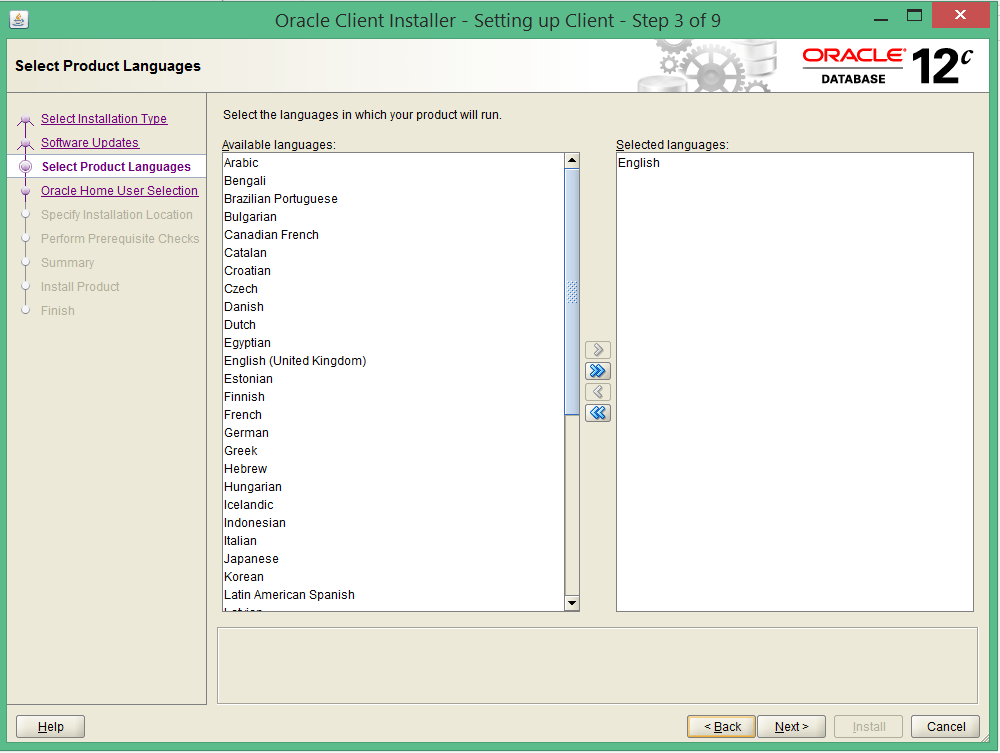Select English in Selected languages list
1000x753 pixels.
[x=795, y=163]
